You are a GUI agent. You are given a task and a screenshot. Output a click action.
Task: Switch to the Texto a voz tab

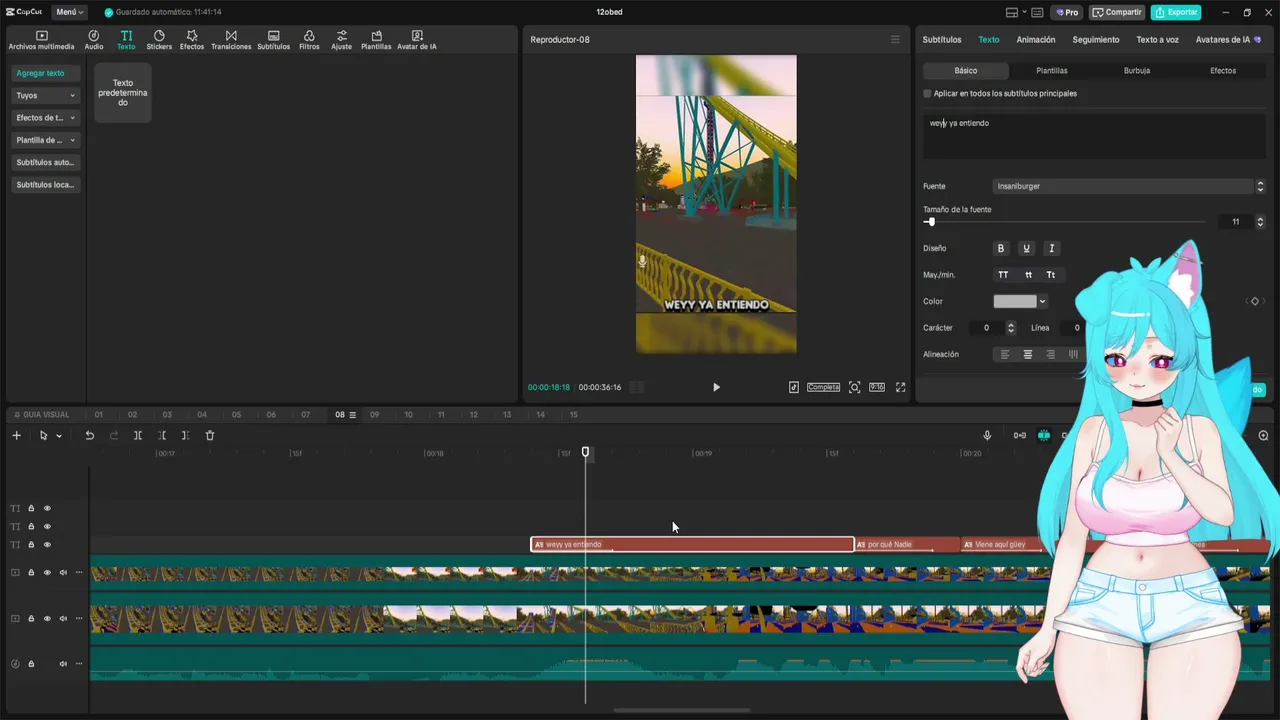(x=1158, y=40)
